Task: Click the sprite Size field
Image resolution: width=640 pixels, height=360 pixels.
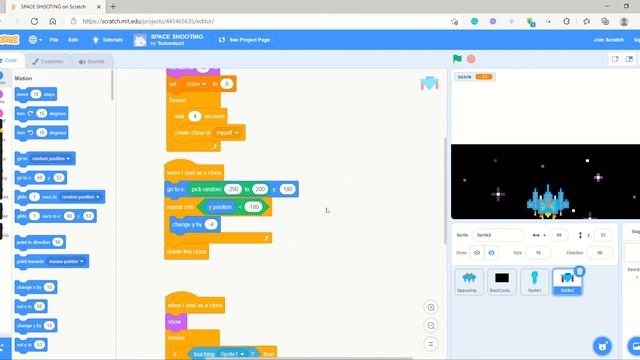Action: tap(538, 253)
